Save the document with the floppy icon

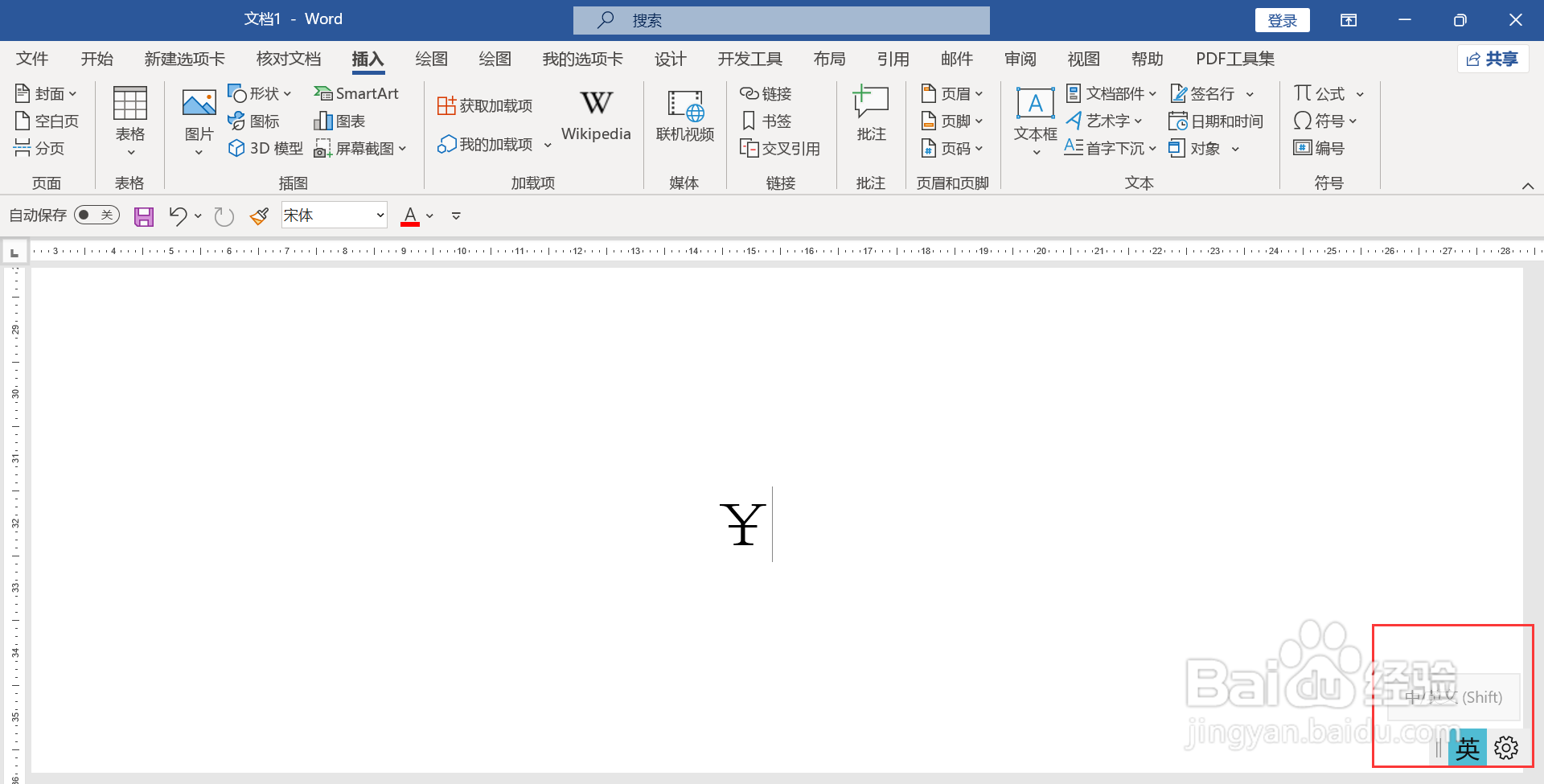(x=143, y=216)
